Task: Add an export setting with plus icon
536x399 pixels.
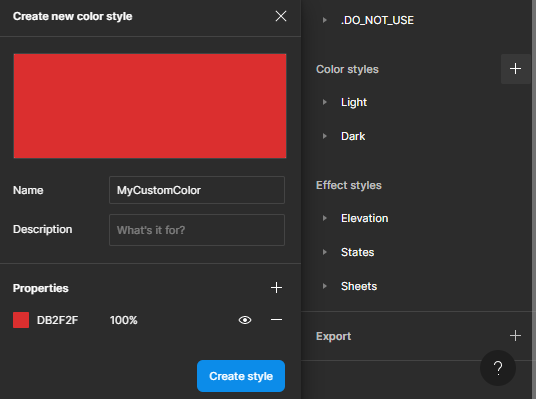Action: tap(515, 336)
